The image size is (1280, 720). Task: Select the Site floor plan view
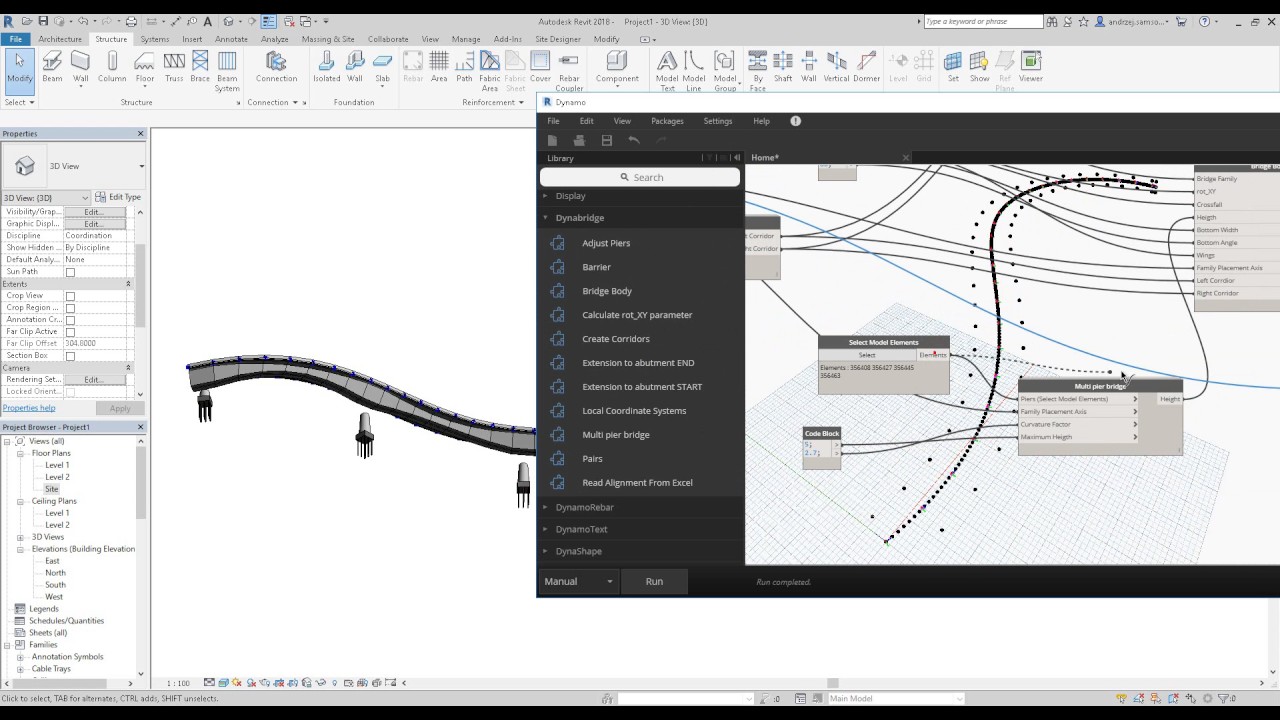52,489
